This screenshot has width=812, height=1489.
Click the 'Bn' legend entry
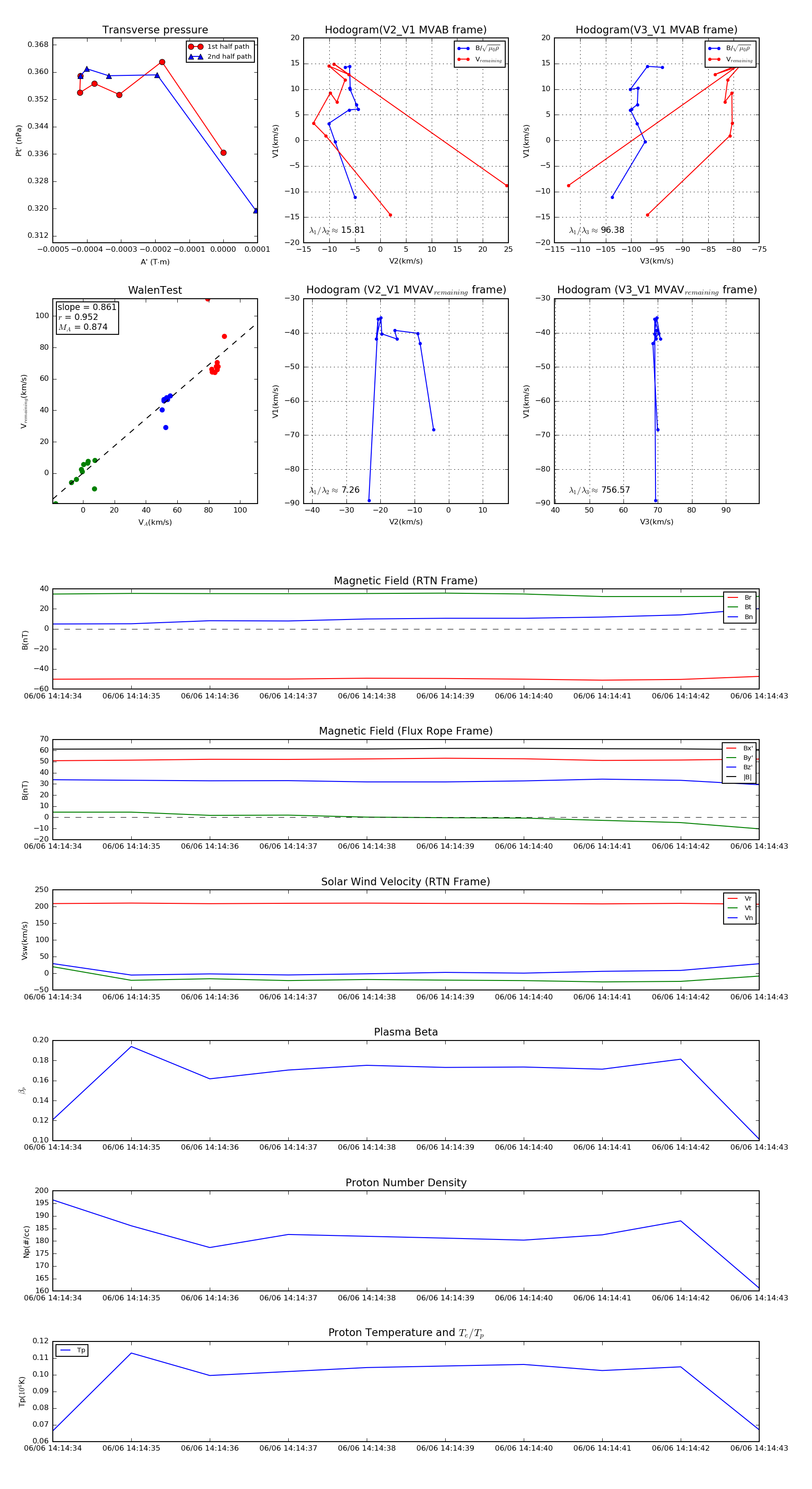click(740, 617)
